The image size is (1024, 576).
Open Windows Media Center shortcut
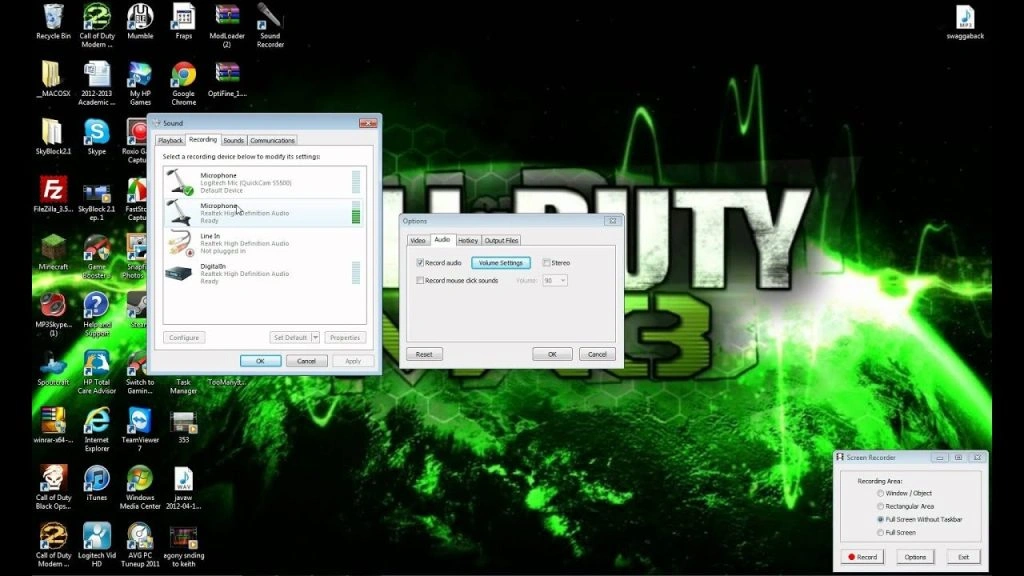coord(140,487)
